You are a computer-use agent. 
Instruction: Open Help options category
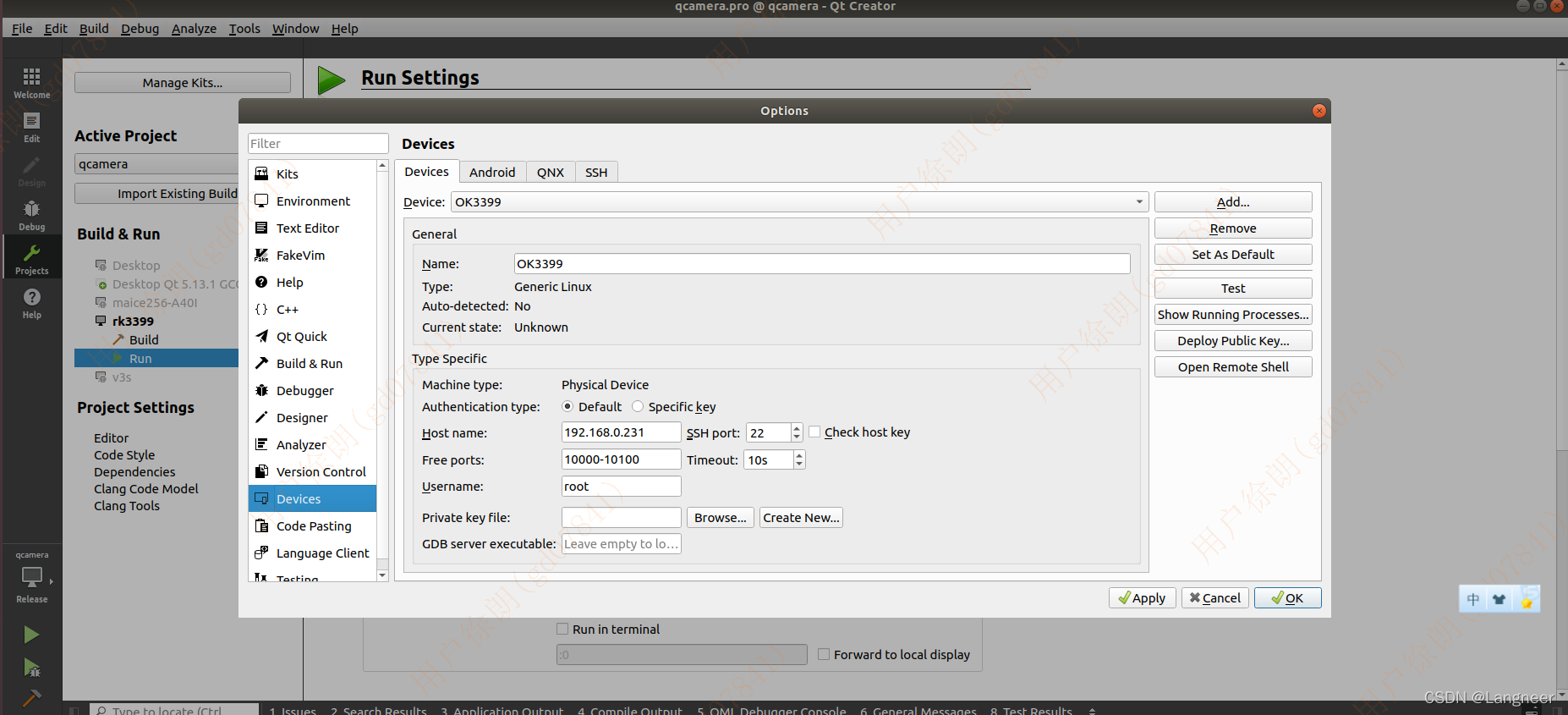point(312,282)
